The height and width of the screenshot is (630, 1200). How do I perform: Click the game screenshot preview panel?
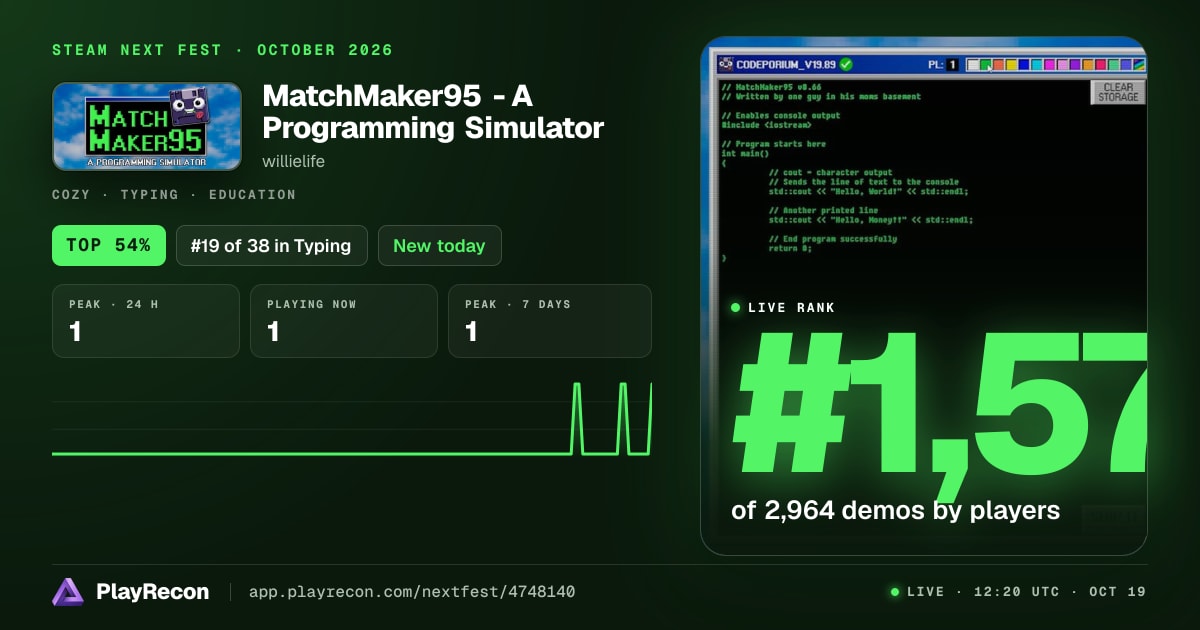pyautogui.click(x=924, y=296)
